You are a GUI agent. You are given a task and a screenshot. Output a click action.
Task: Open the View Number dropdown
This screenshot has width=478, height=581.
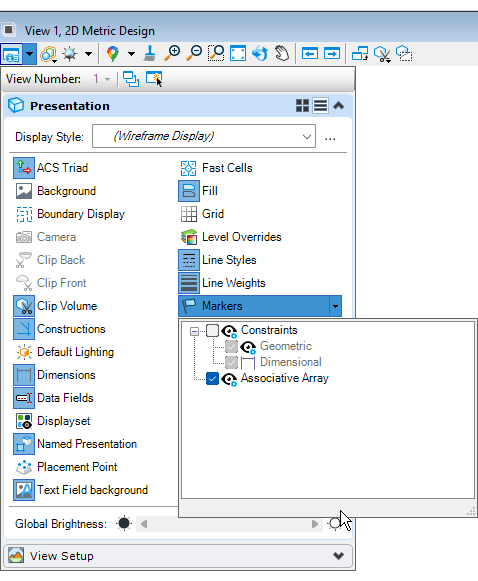pyautogui.click(x=102, y=79)
